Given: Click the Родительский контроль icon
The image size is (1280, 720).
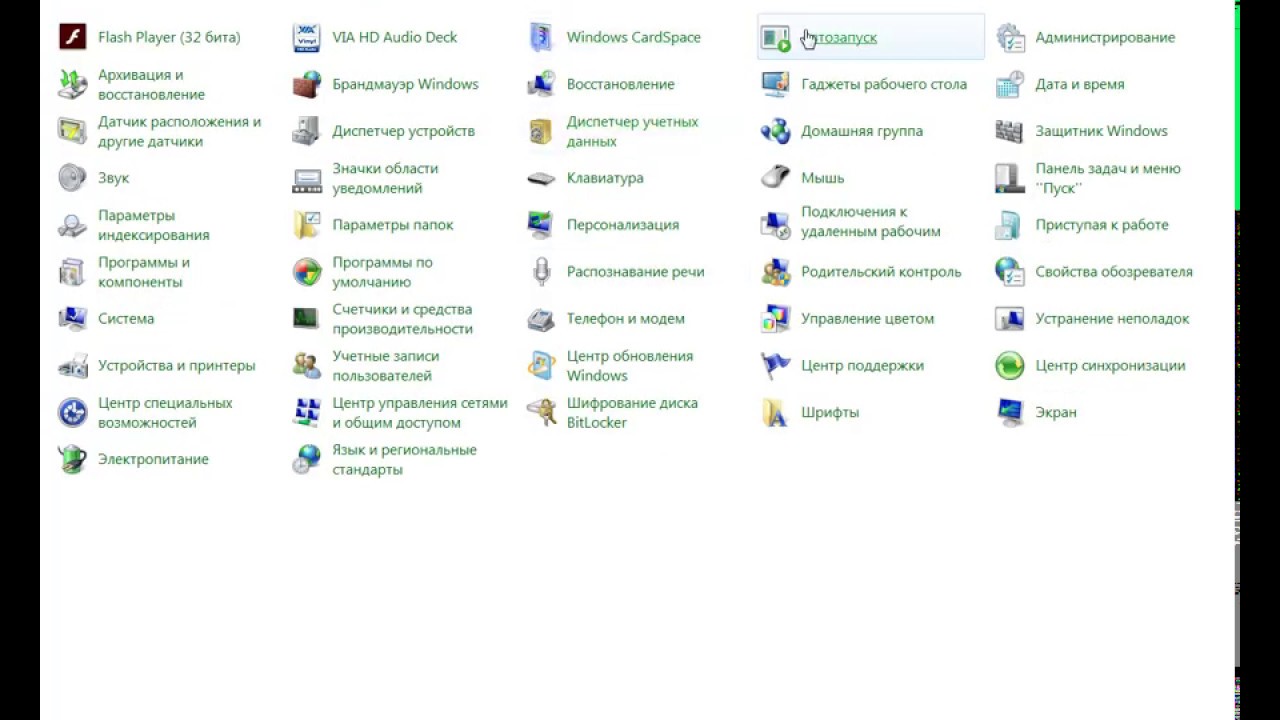Looking at the screenshot, I should [775, 272].
